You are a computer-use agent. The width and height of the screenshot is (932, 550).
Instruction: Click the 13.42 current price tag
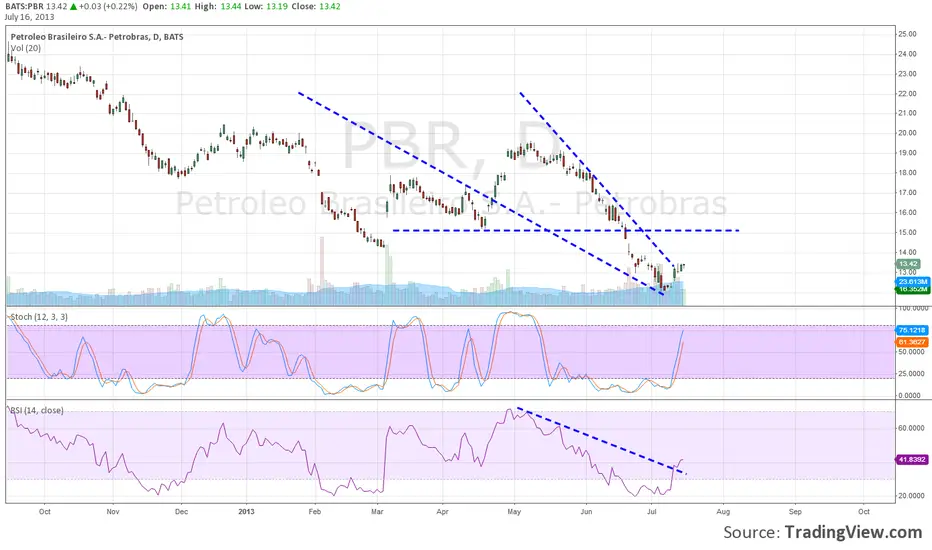click(x=908, y=263)
